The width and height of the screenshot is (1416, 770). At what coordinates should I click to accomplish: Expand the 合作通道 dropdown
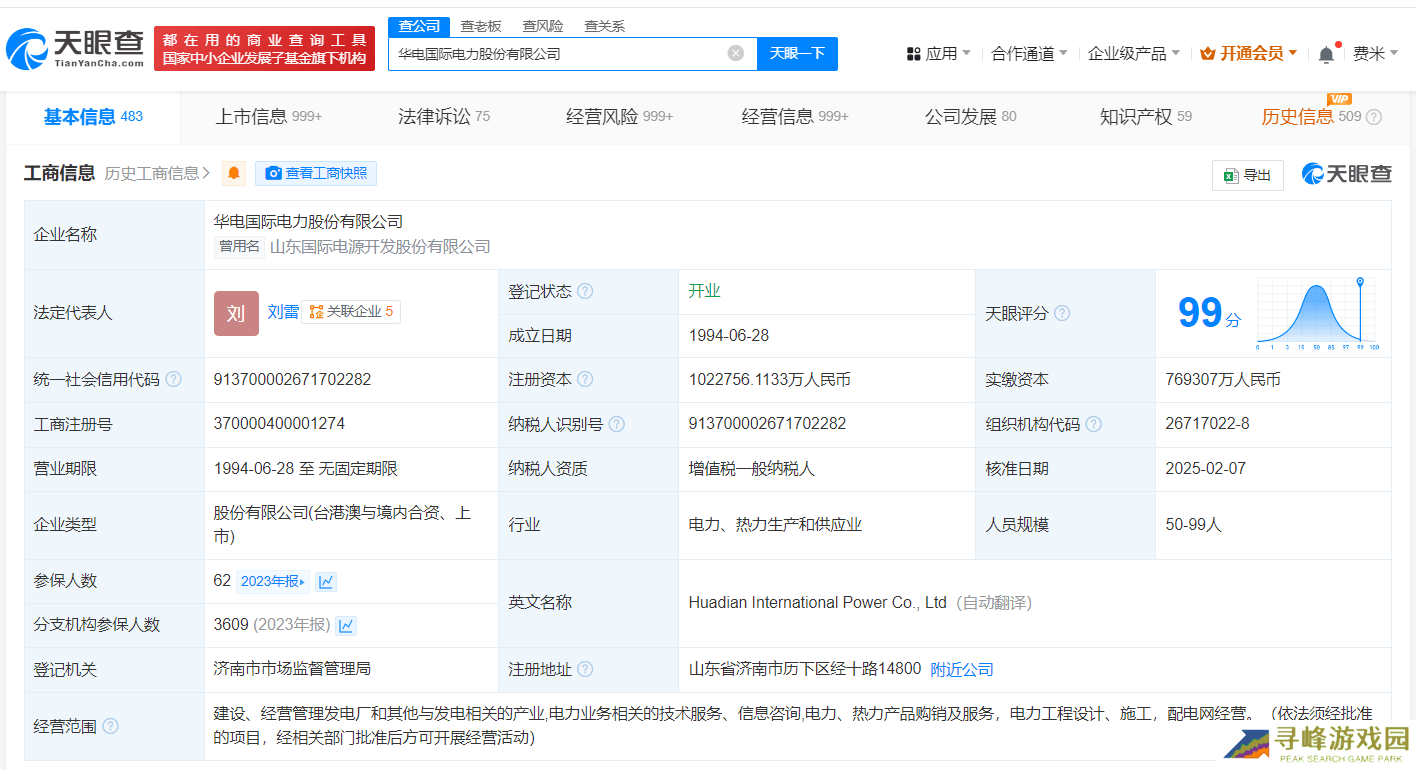click(x=1029, y=53)
